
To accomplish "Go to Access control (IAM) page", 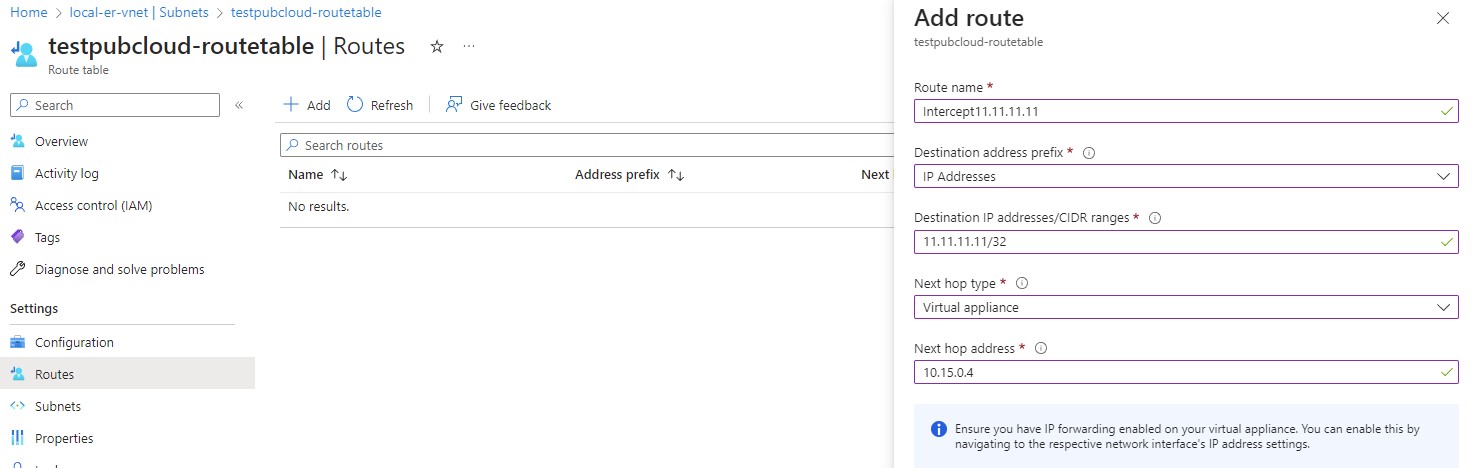I will 93,205.
